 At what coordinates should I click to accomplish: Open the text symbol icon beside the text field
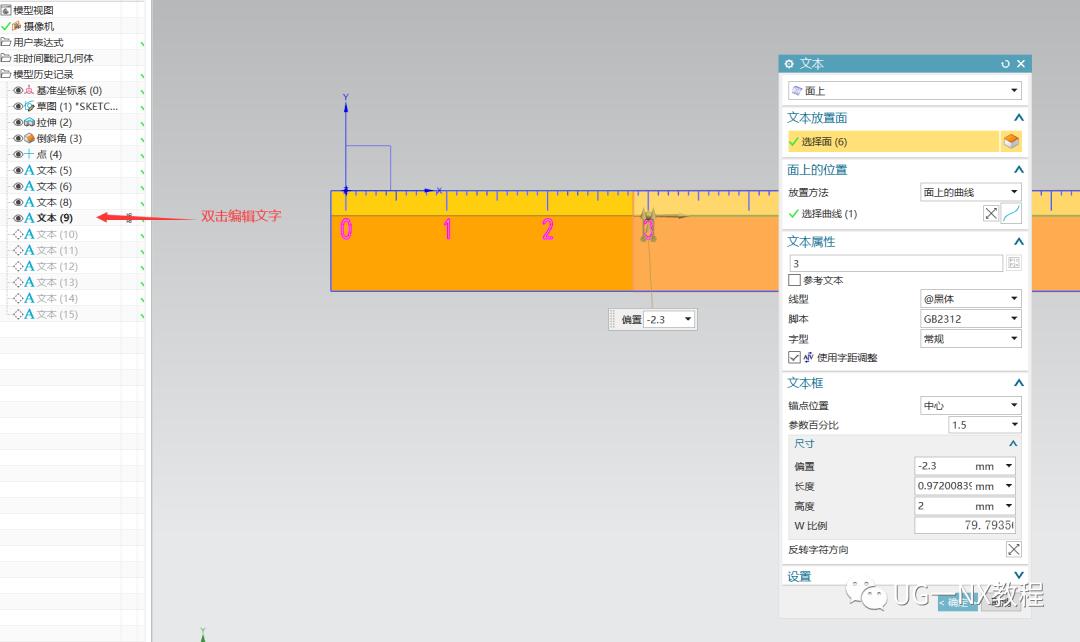pyautogui.click(x=1012, y=262)
